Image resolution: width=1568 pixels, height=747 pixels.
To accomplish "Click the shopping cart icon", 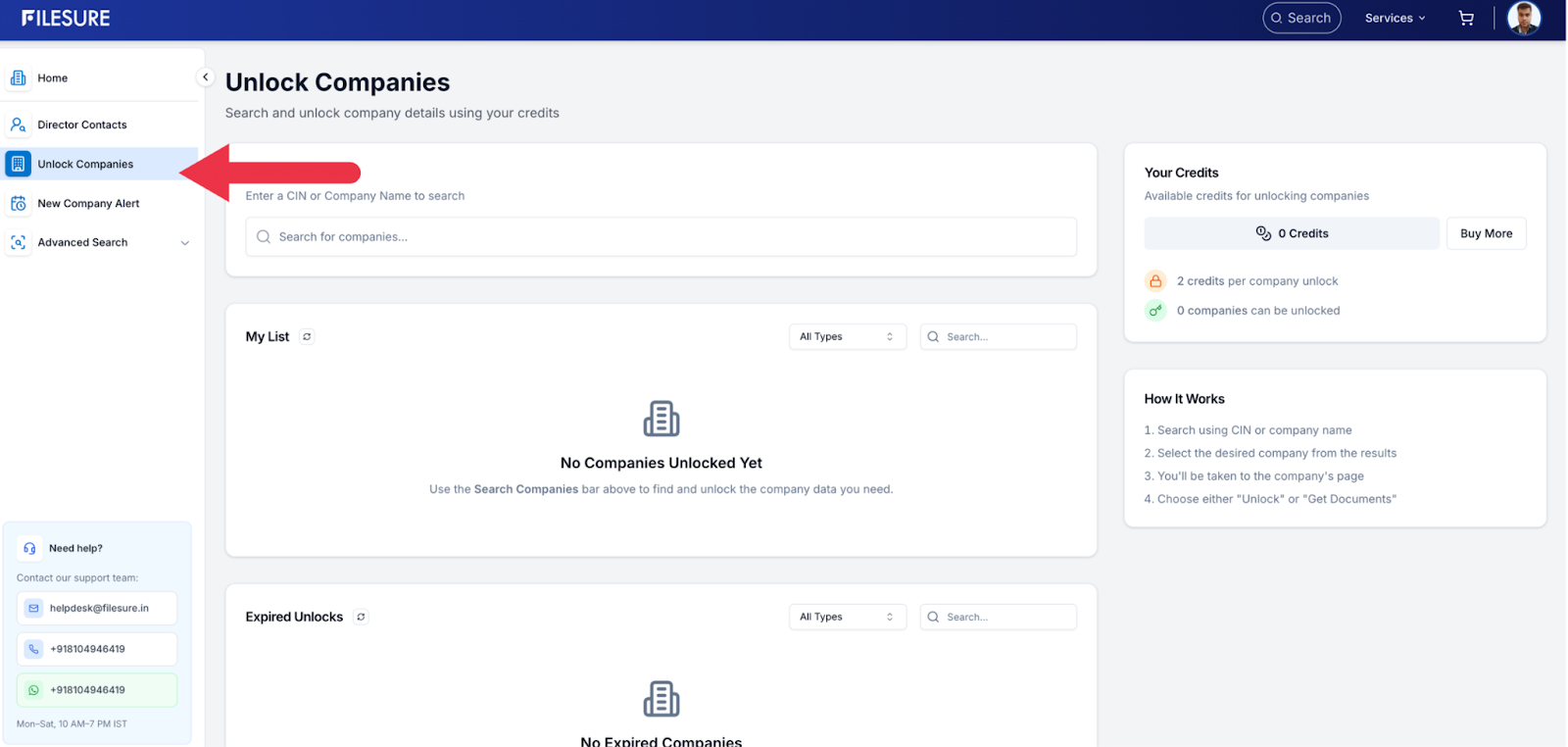I will point(1466,19).
